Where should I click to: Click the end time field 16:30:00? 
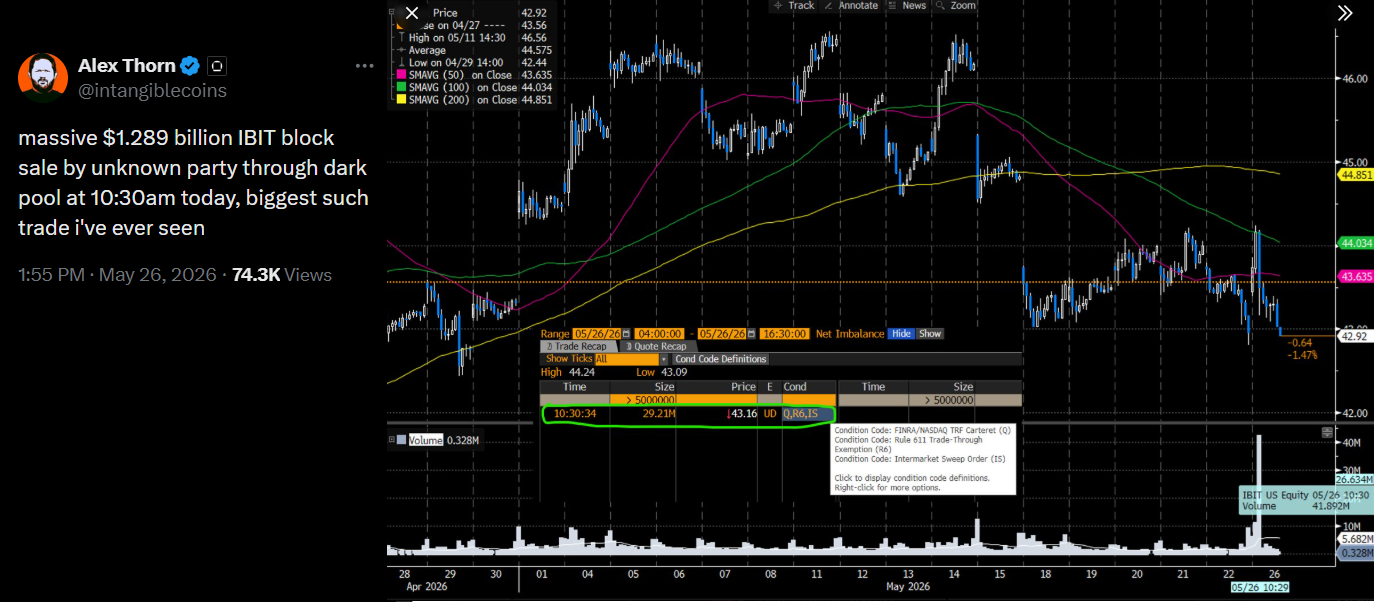click(x=784, y=334)
